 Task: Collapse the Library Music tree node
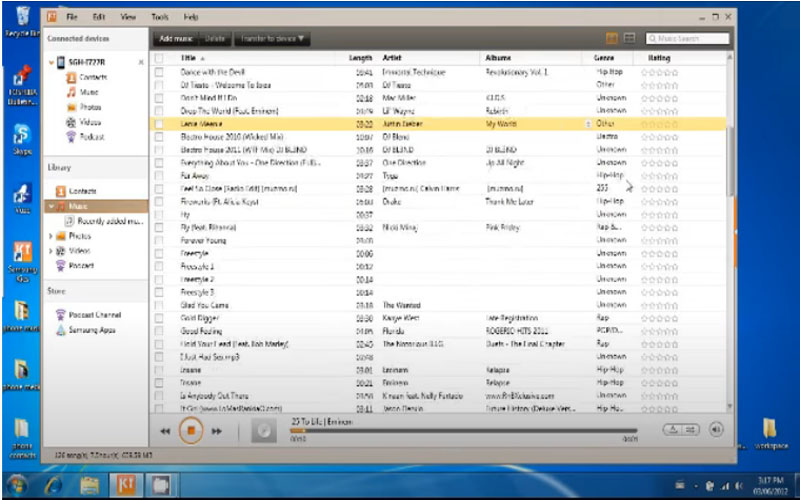(51, 206)
